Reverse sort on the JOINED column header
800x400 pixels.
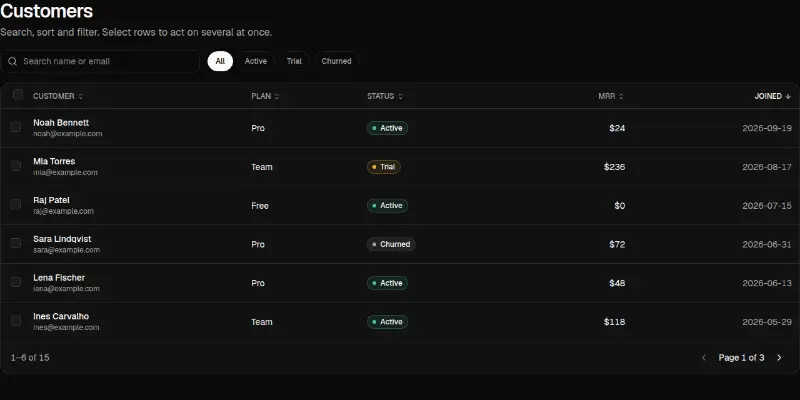click(772, 96)
